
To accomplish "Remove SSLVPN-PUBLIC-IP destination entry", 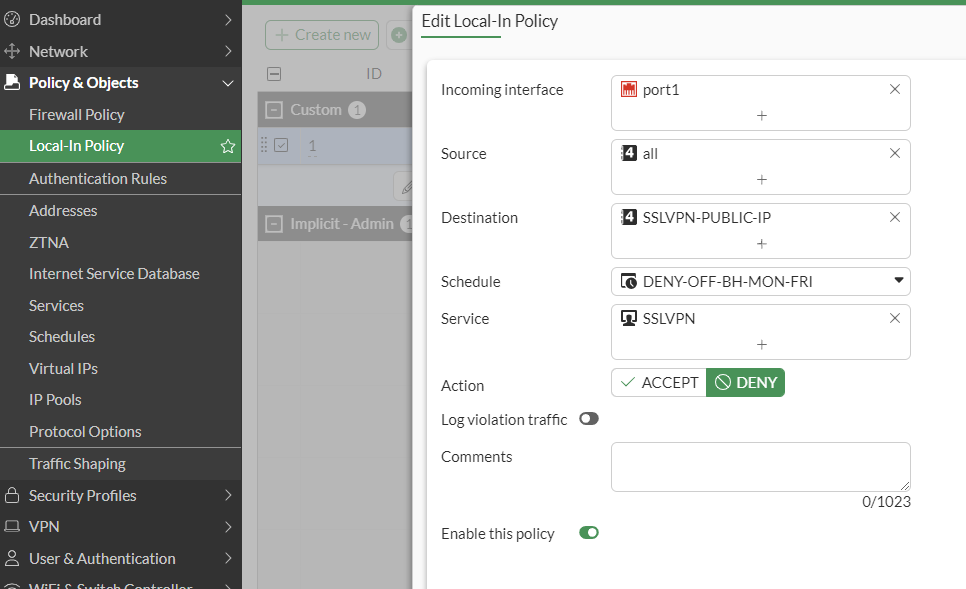I will [895, 217].
